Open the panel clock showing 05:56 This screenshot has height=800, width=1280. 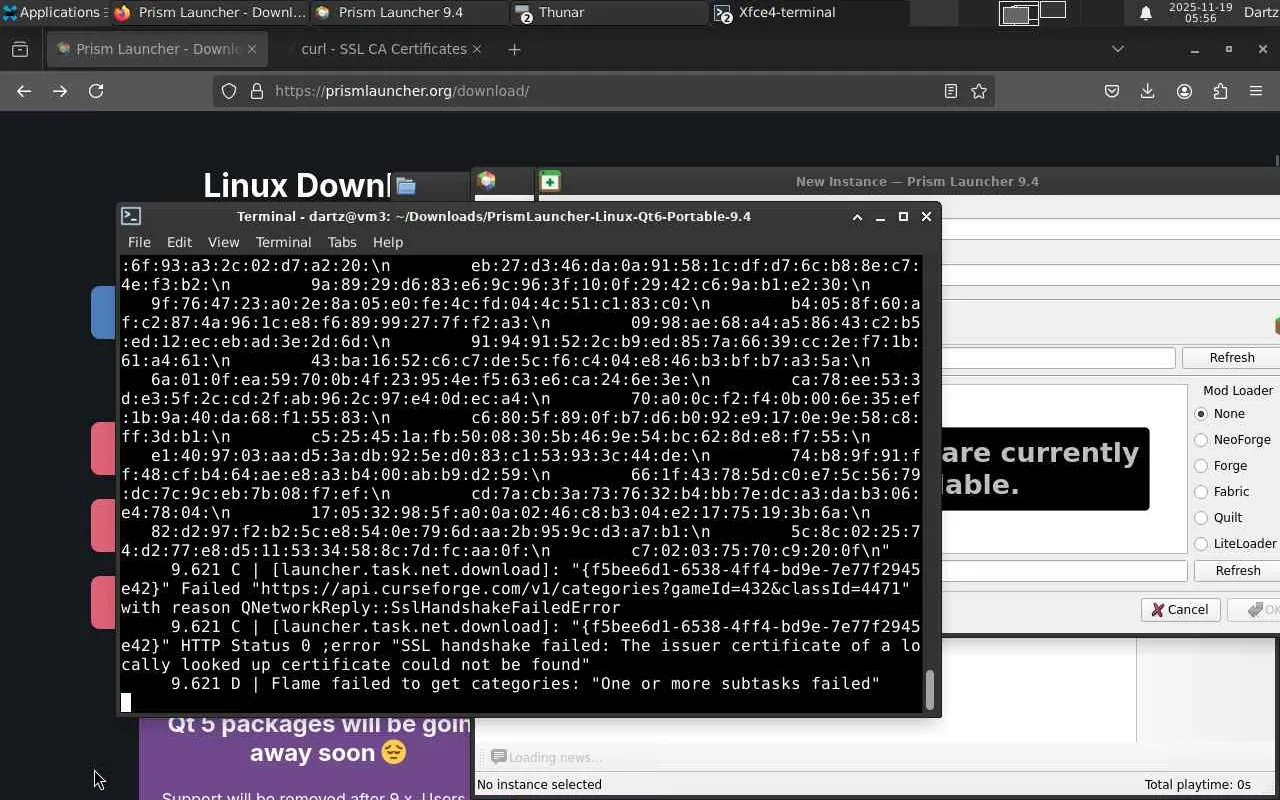[1200, 12]
